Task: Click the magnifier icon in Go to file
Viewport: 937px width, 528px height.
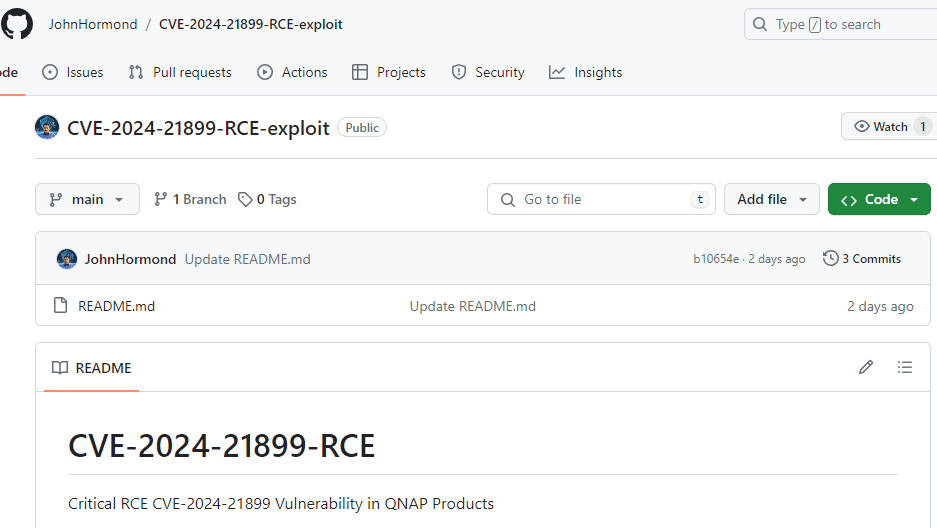Action: click(x=507, y=199)
